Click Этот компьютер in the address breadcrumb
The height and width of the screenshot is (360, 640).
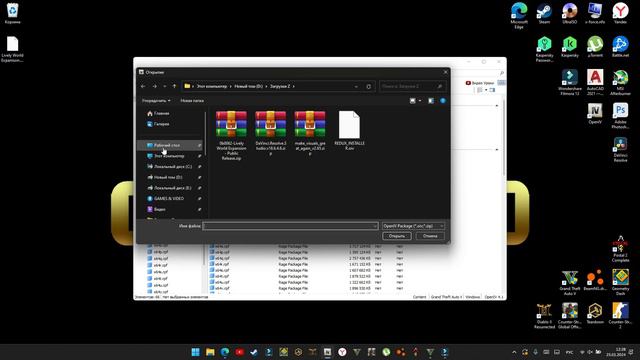tap(211, 87)
